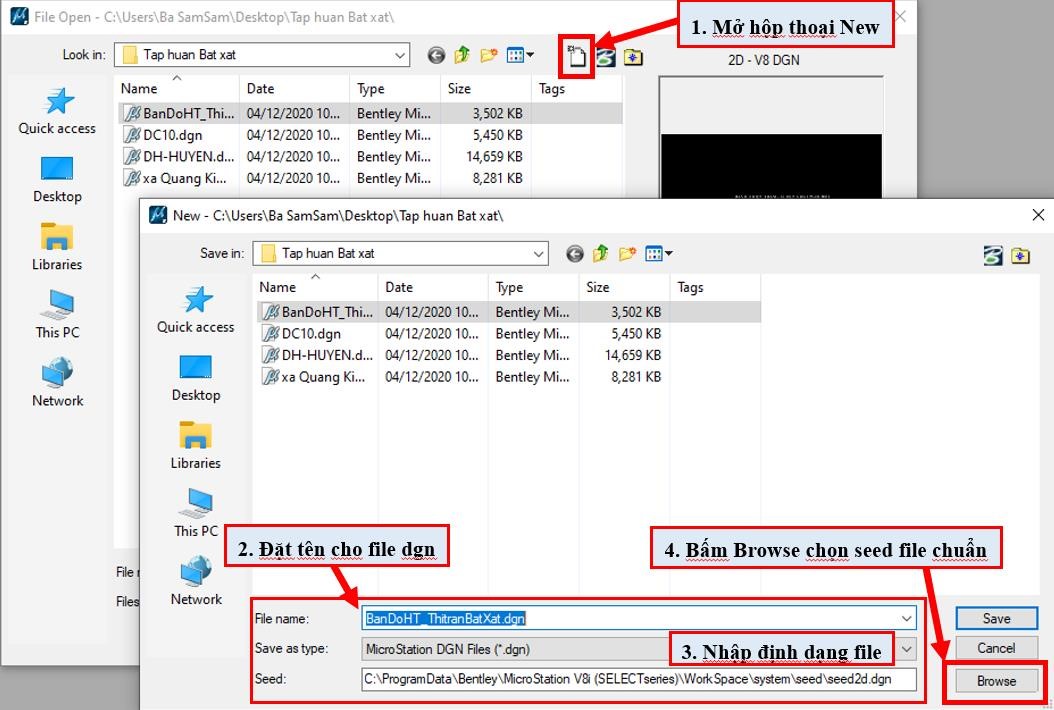The width and height of the screenshot is (1054, 710).
Task: Click the Browse button for seed file
Action: (996, 681)
